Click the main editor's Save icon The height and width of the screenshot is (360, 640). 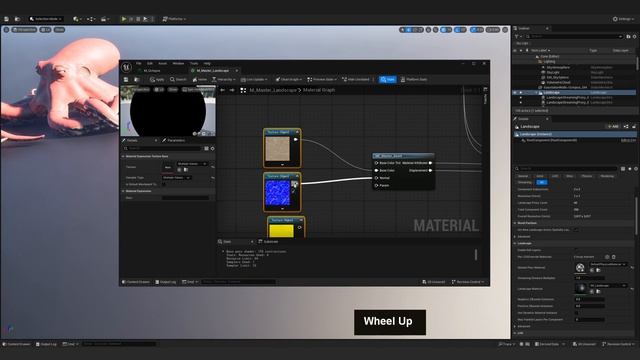tap(7, 19)
